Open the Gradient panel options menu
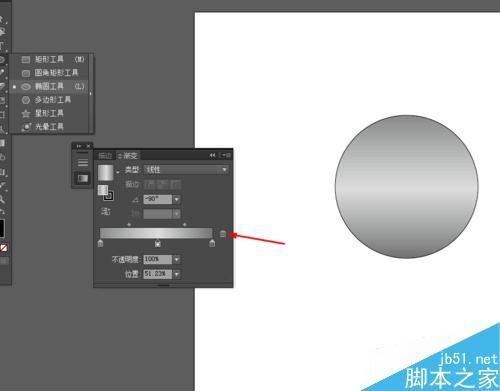Screen dimensions: 500x391 point(226,155)
